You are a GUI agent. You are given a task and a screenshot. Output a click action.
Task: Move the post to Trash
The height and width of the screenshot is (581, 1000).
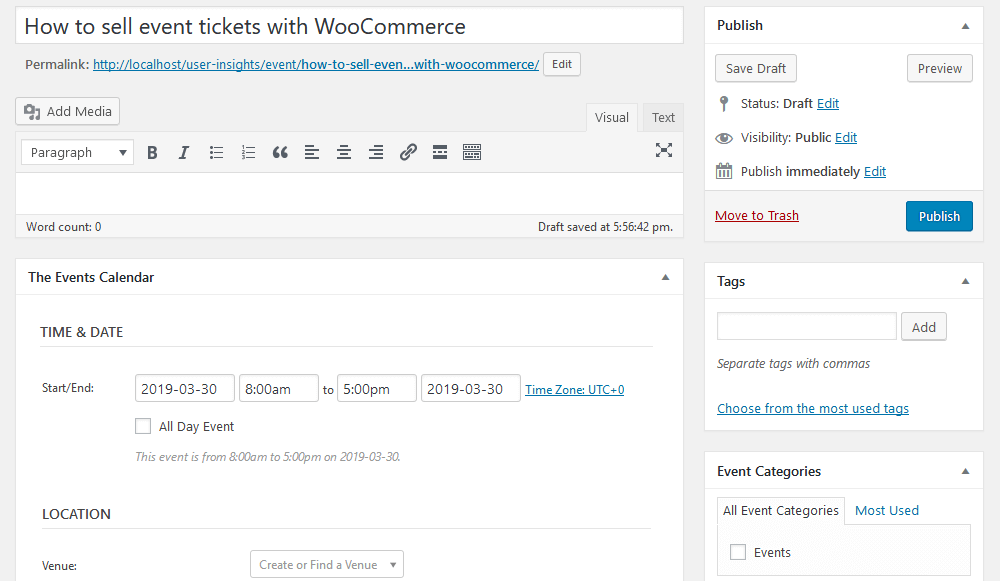pos(756,216)
